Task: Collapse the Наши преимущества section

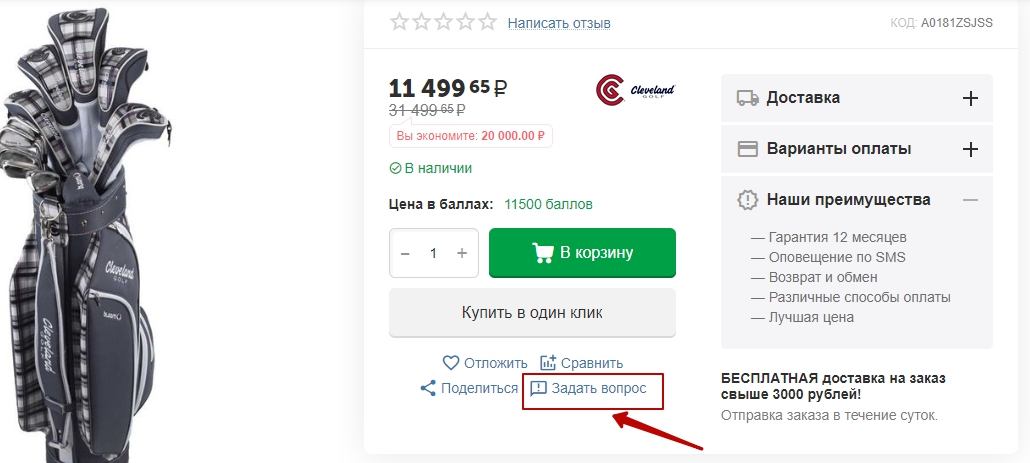Action: 969,200
